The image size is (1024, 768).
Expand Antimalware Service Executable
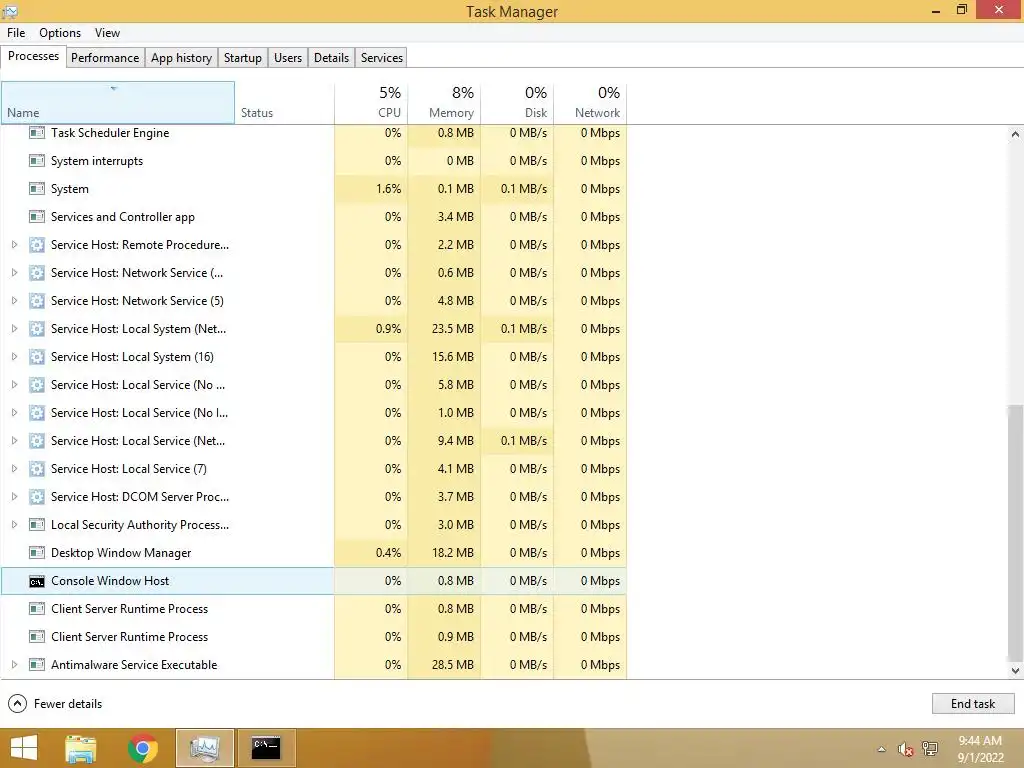tap(14, 665)
